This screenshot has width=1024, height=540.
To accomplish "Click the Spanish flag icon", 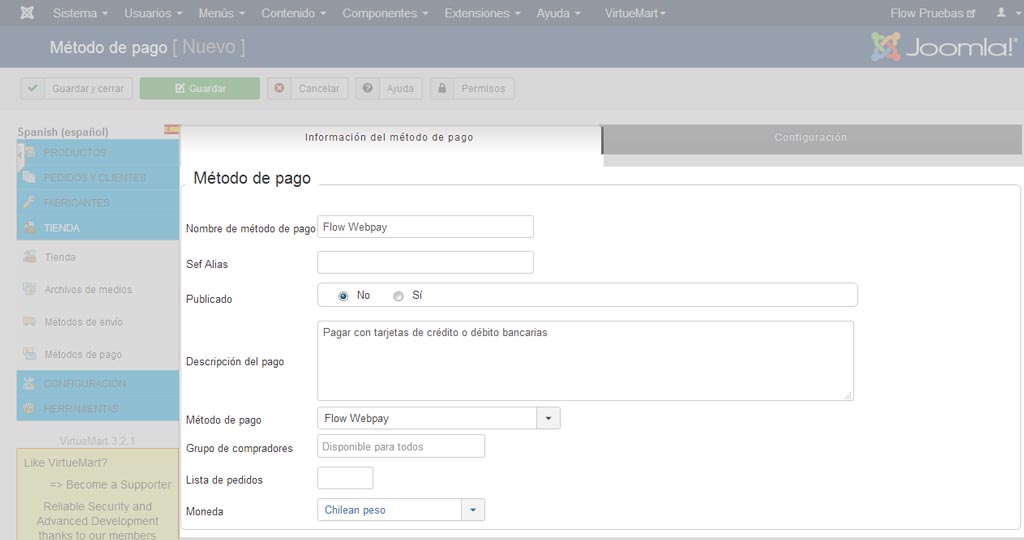I will pyautogui.click(x=172, y=130).
